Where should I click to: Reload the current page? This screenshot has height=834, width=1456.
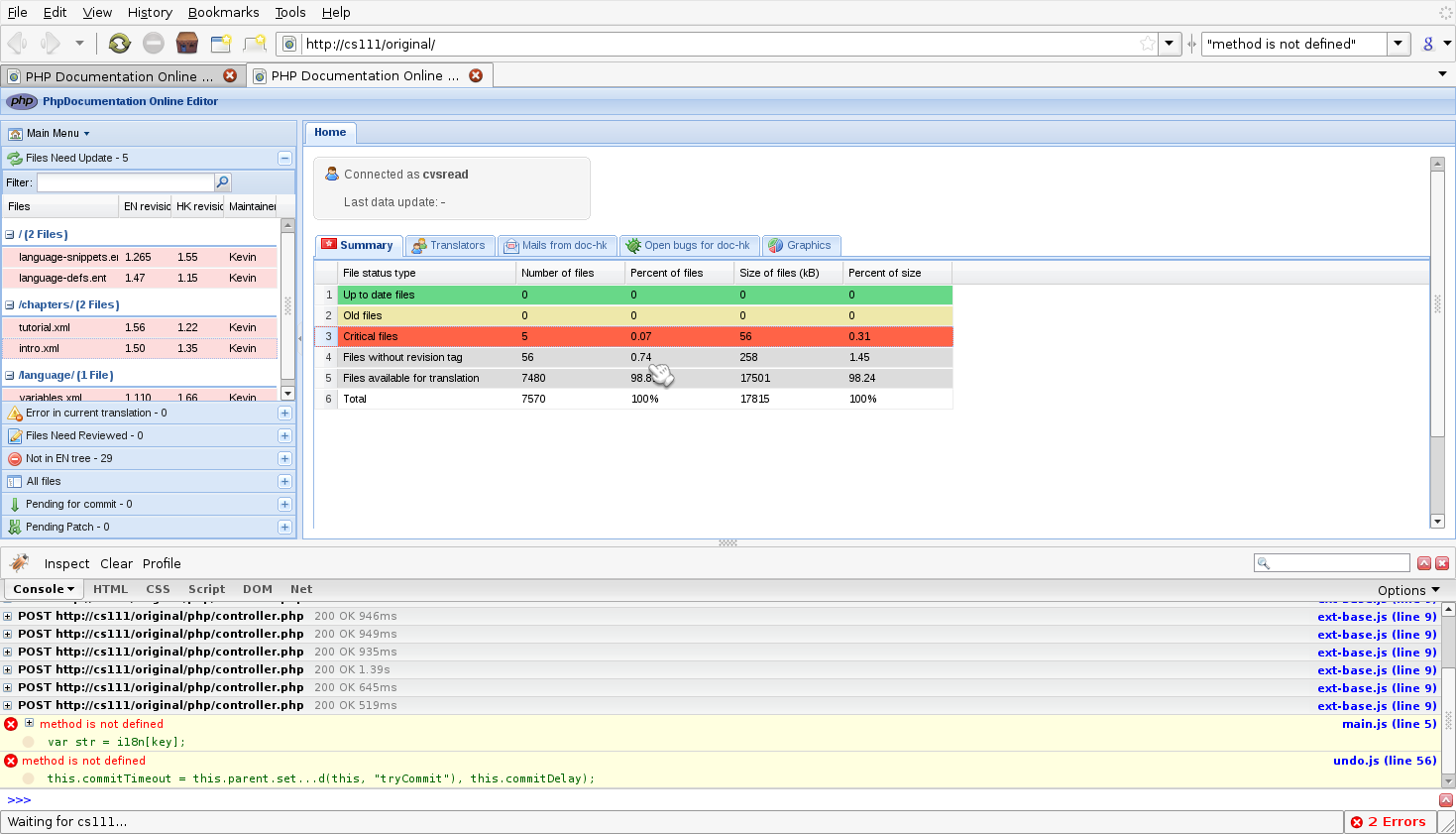(x=119, y=44)
